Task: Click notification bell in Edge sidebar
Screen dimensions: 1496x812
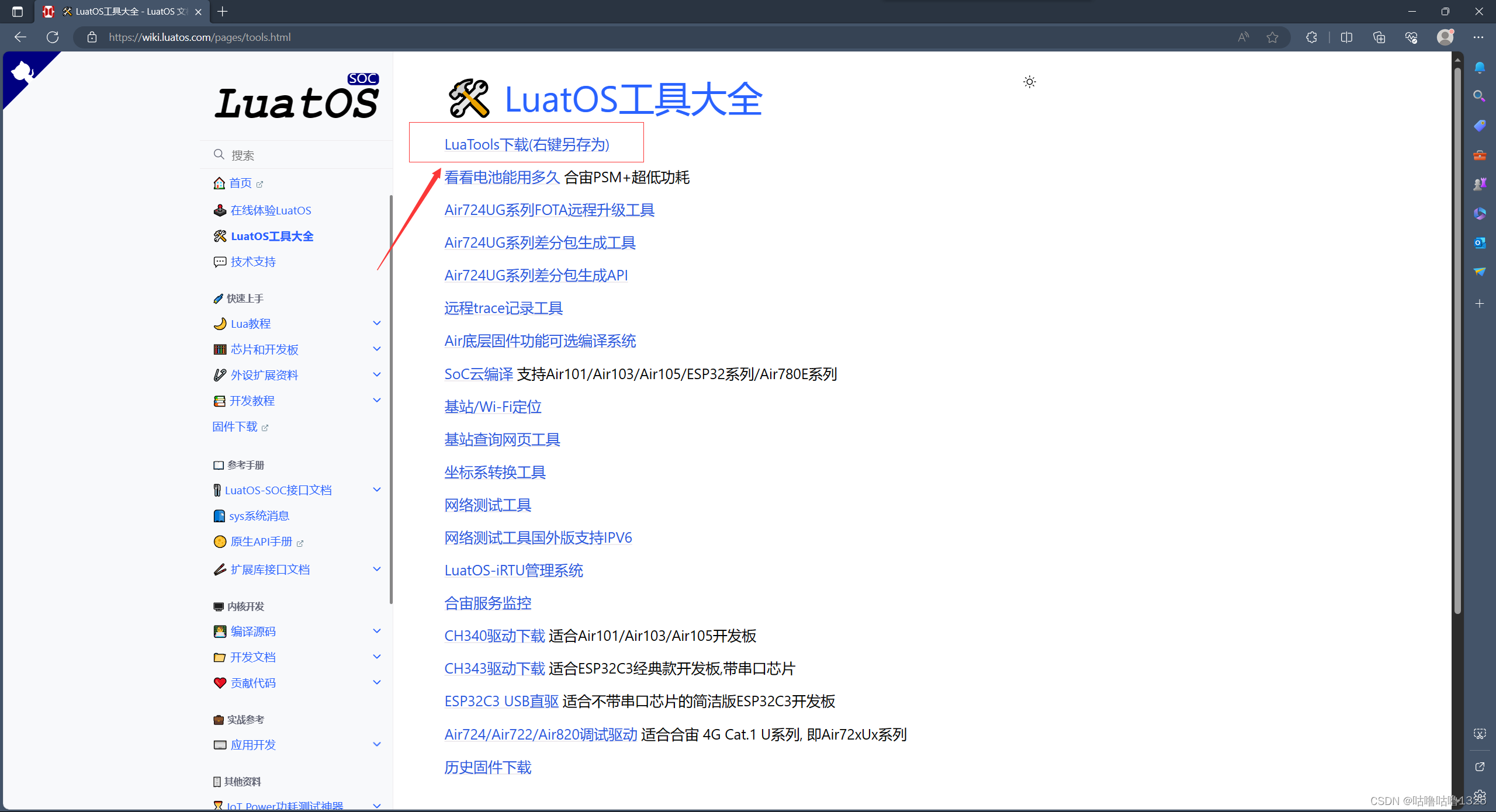Action: coord(1479,68)
